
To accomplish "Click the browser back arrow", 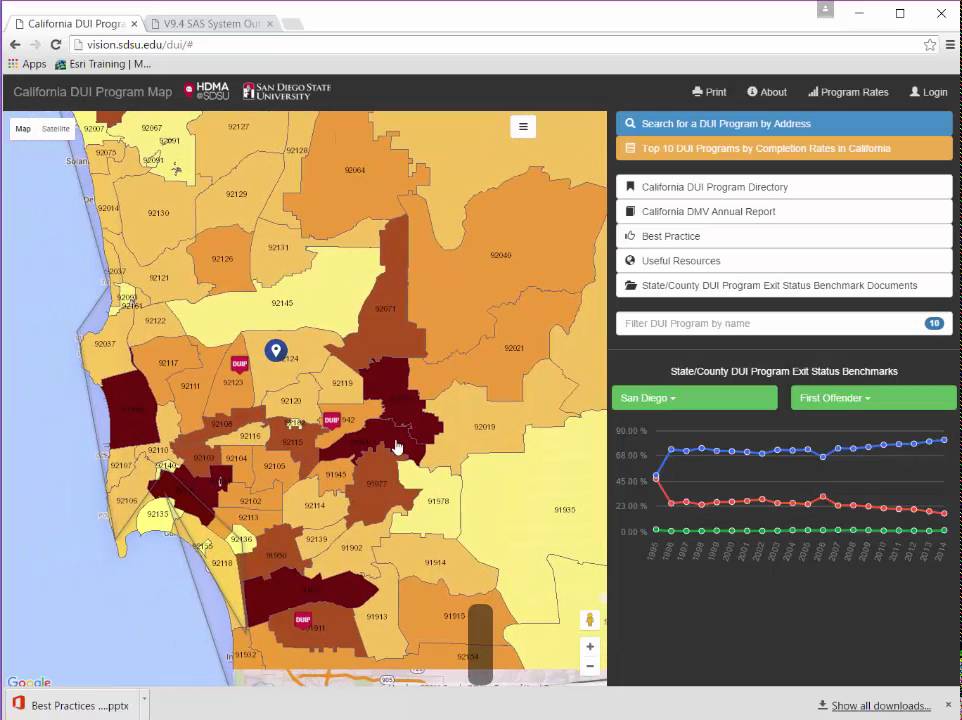I will tap(15, 45).
